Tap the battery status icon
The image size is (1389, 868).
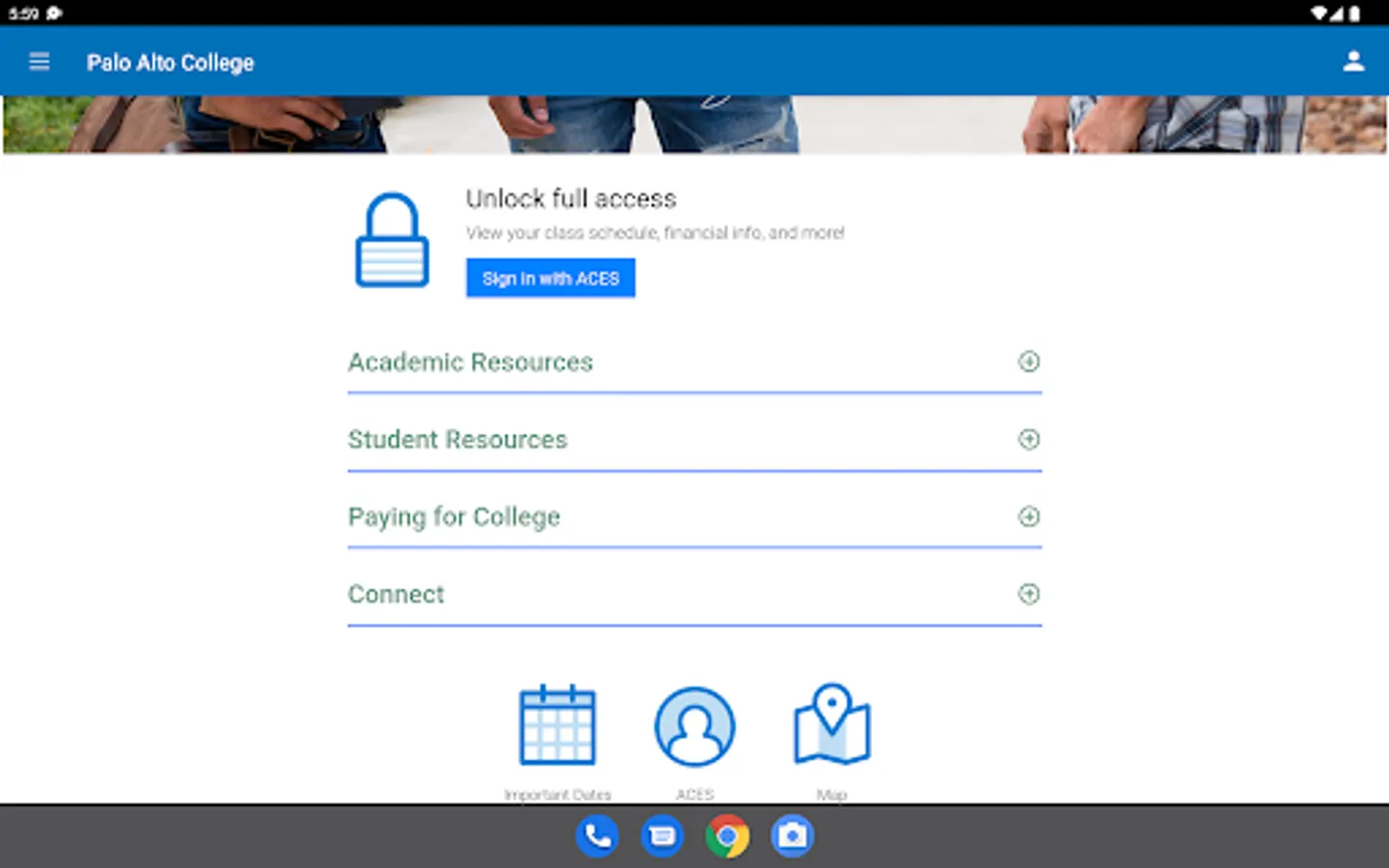pyautogui.click(x=1355, y=13)
